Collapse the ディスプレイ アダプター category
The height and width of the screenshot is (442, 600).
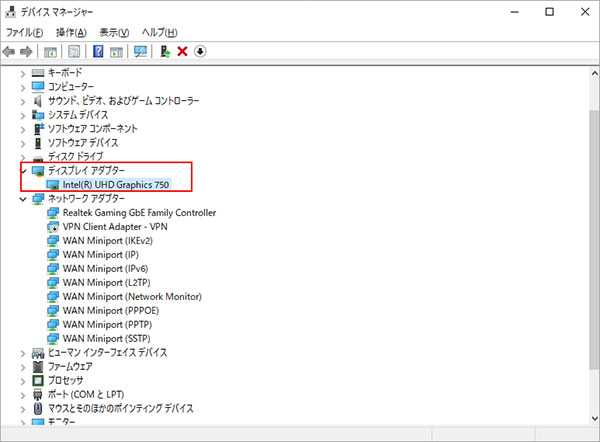pyautogui.click(x=24, y=171)
